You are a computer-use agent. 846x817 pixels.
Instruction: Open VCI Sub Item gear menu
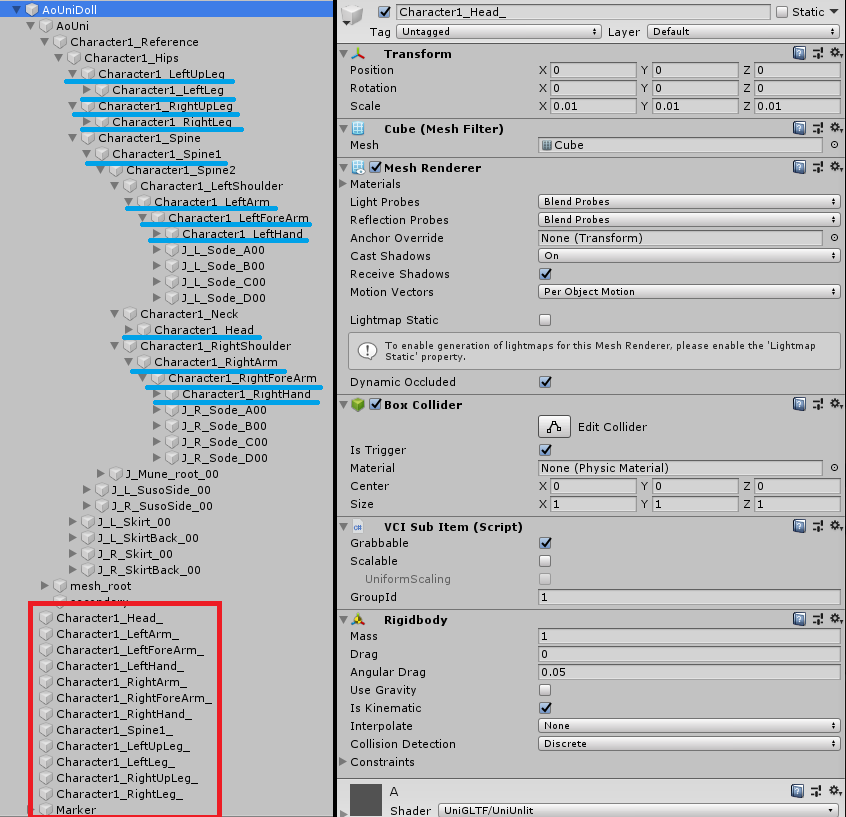(x=836, y=526)
